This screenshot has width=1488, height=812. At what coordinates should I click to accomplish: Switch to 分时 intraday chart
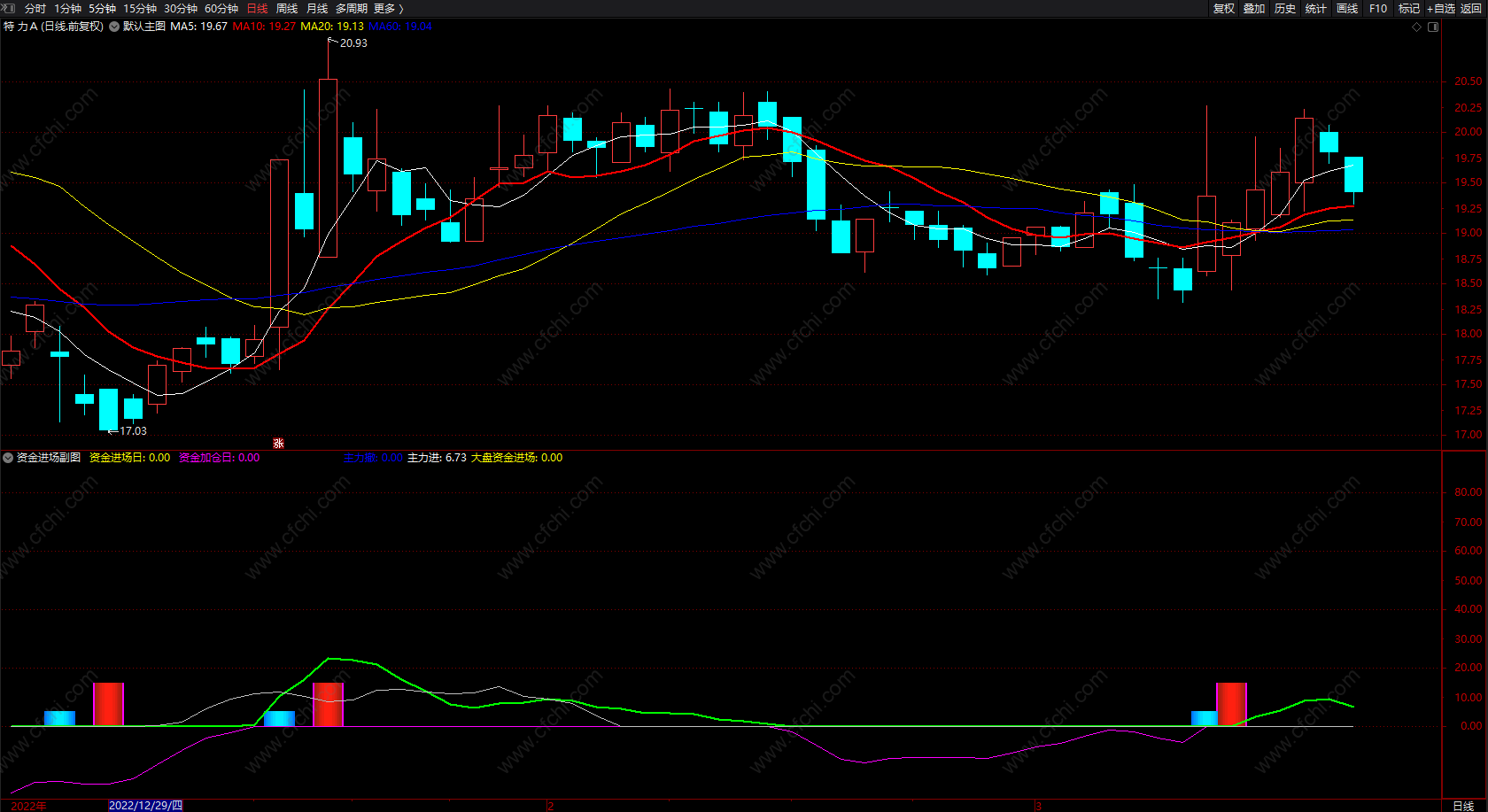(35, 9)
